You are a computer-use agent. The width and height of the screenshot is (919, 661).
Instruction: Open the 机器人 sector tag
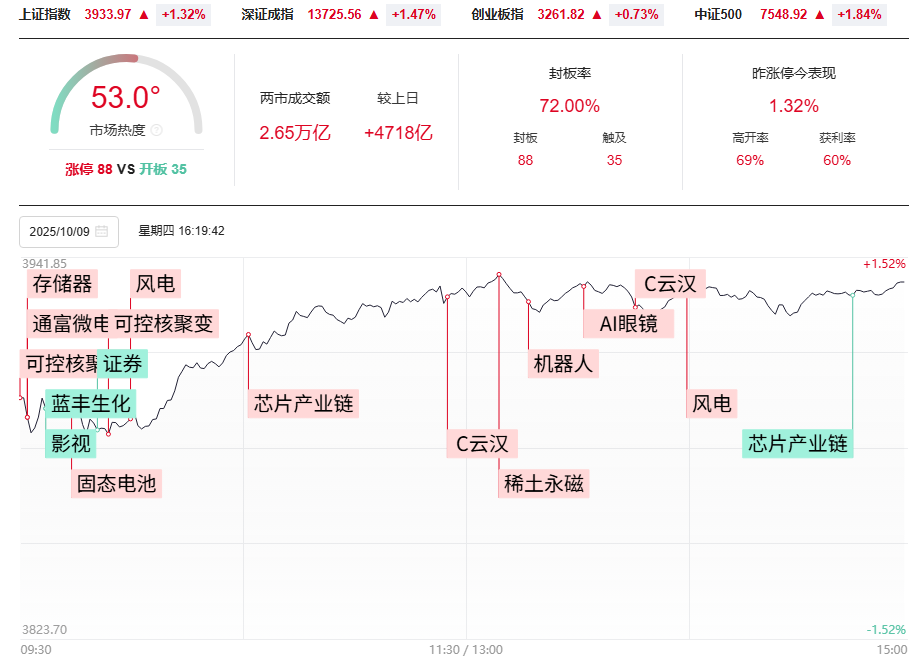coord(563,364)
